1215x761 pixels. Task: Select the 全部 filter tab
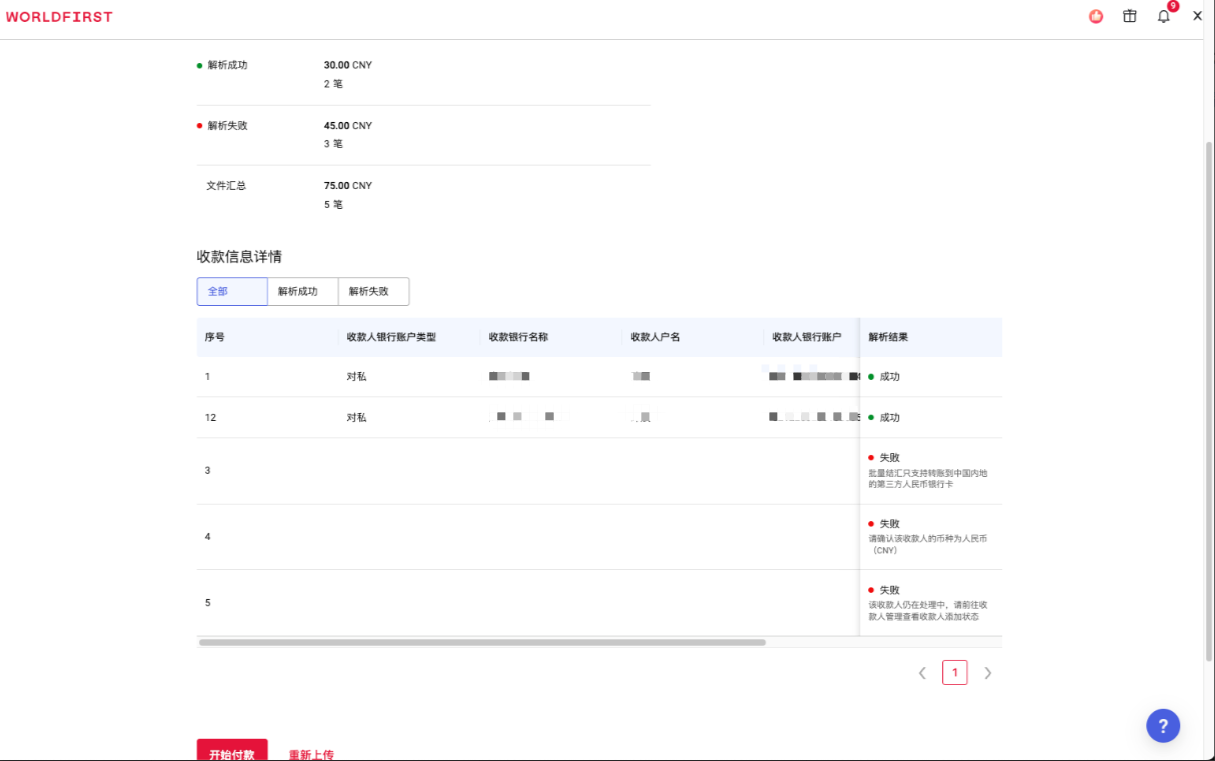pos(231,291)
